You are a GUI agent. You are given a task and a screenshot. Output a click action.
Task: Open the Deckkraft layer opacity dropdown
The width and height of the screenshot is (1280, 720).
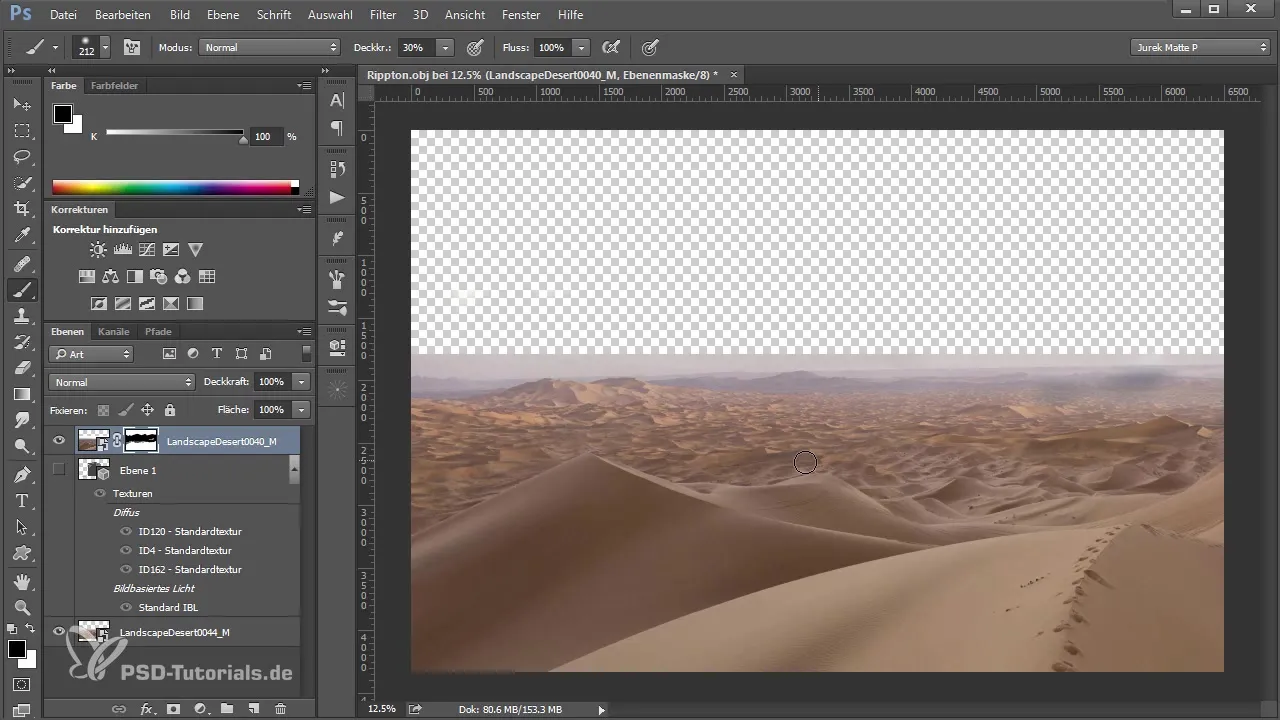point(301,382)
